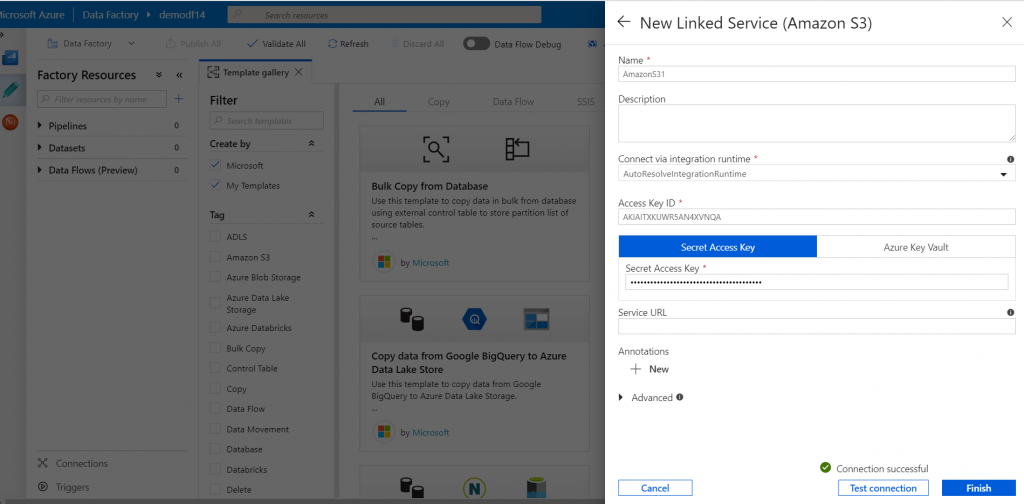Check the Control Table checkbox

[216, 368]
